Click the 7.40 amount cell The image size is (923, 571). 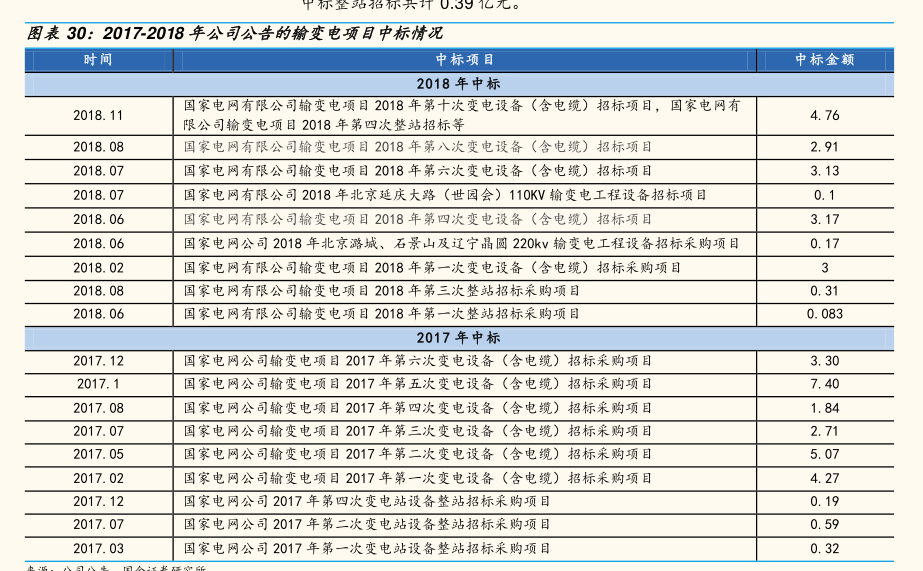(x=824, y=384)
